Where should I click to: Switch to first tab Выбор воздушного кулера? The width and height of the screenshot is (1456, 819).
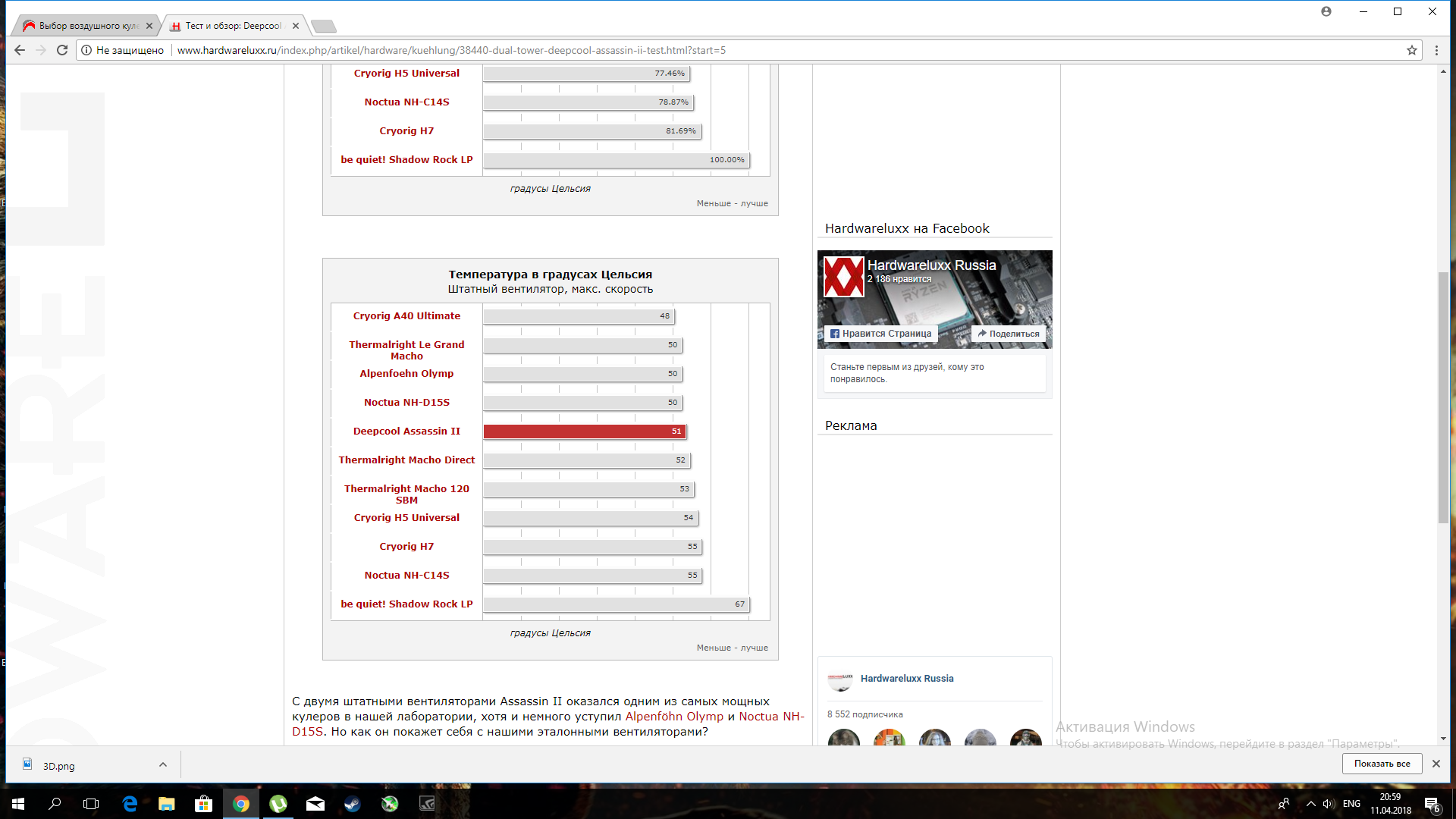click(87, 26)
